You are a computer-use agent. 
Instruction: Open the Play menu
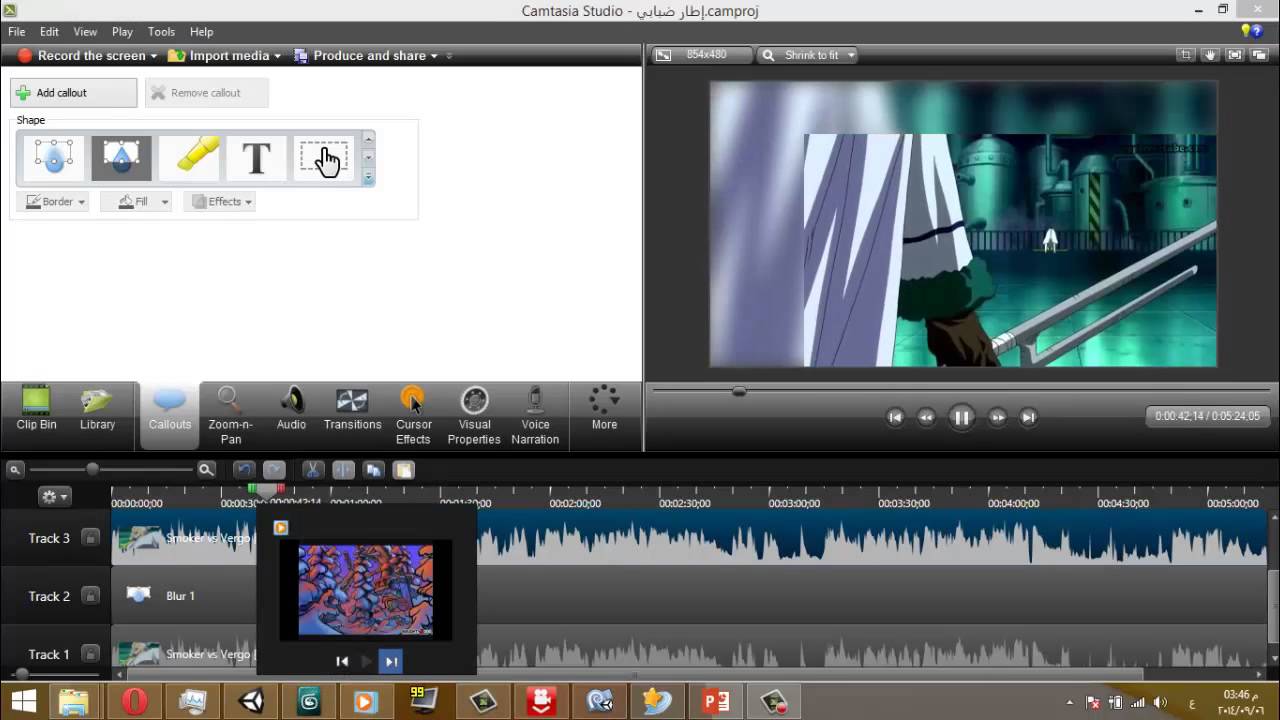122,32
